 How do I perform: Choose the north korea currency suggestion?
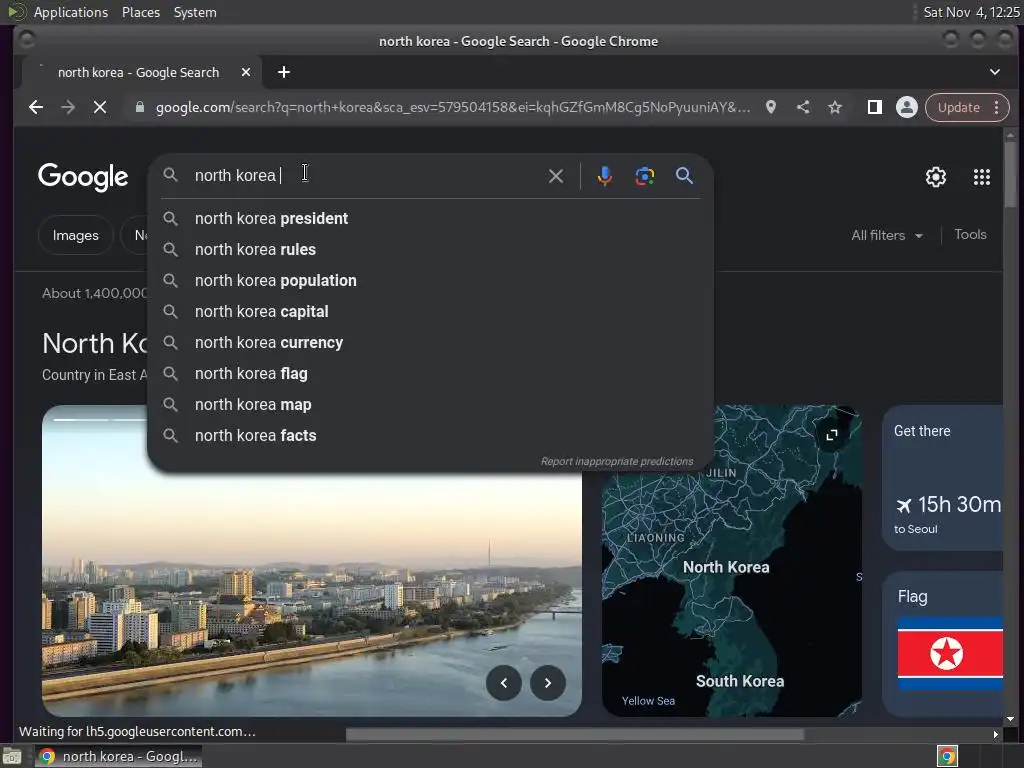tap(430, 342)
